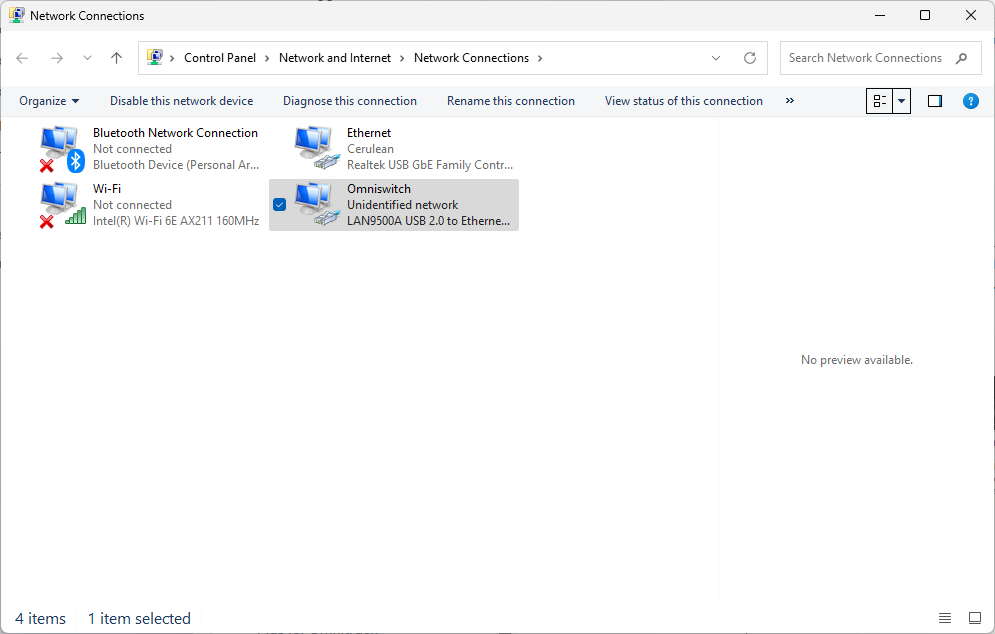
Task: Click the Bluetooth Network Connection adapter icon
Action: [61, 149]
